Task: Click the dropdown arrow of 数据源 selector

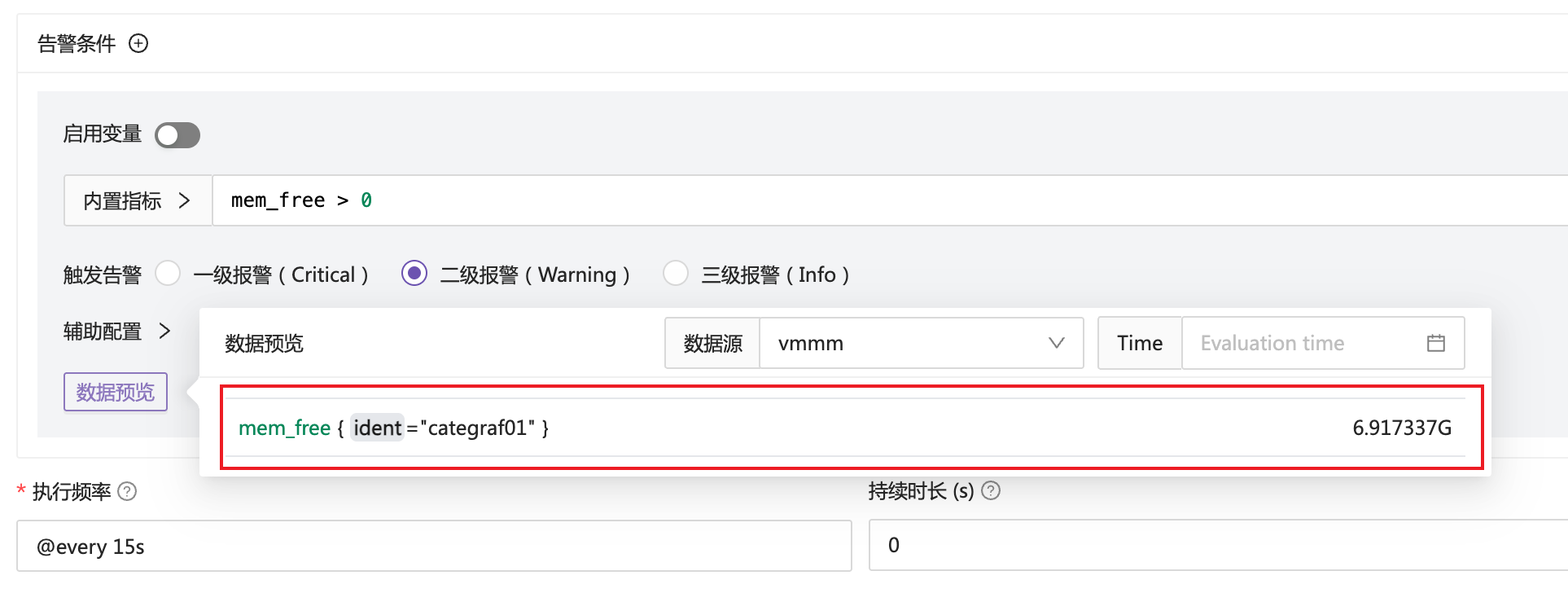Action: click(x=1057, y=343)
